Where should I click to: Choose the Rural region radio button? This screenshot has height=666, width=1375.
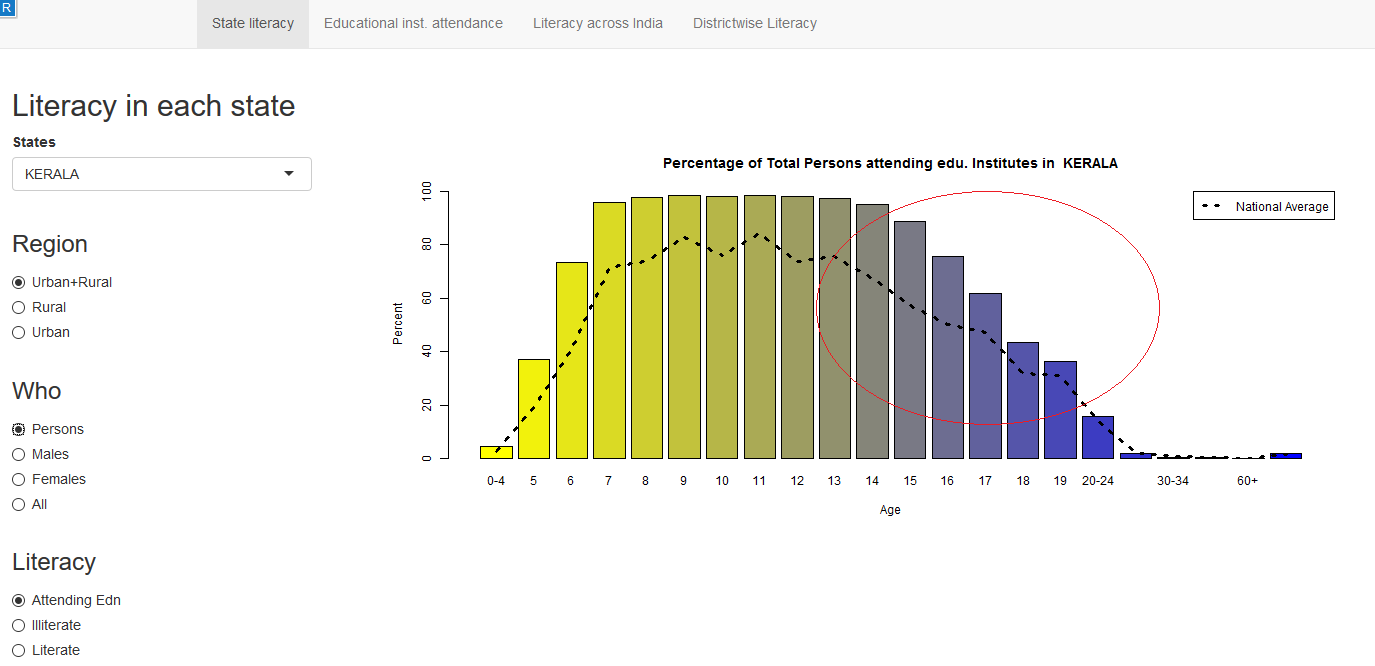point(19,308)
